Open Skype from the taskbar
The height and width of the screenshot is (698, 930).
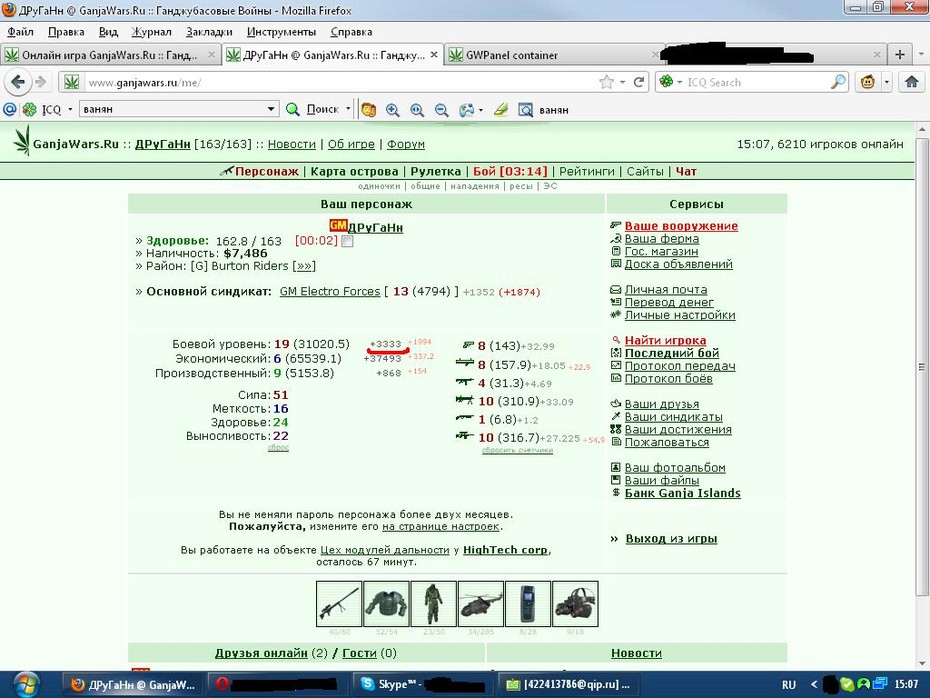(421, 684)
